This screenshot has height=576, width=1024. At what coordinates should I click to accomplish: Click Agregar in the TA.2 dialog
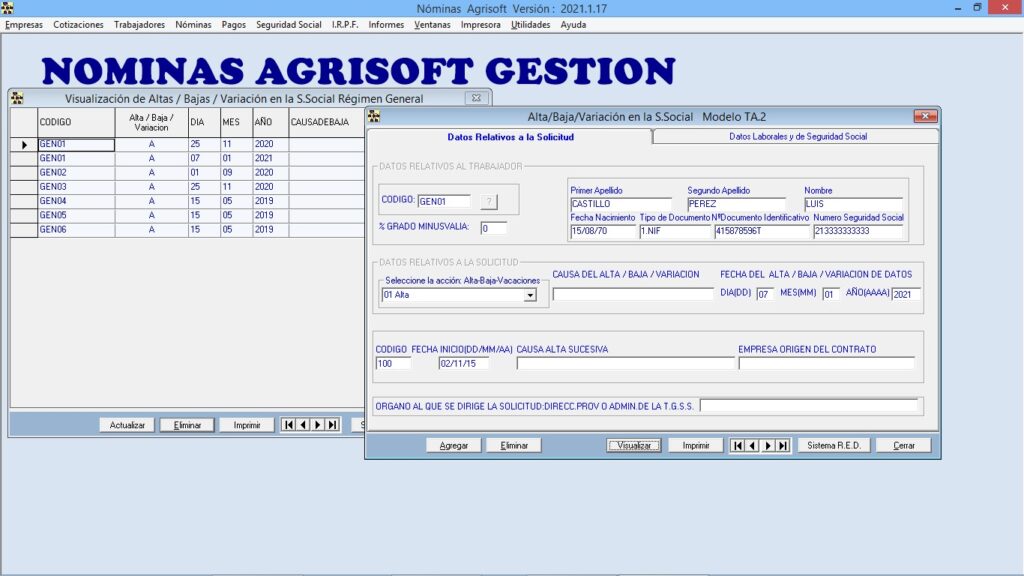click(x=453, y=445)
